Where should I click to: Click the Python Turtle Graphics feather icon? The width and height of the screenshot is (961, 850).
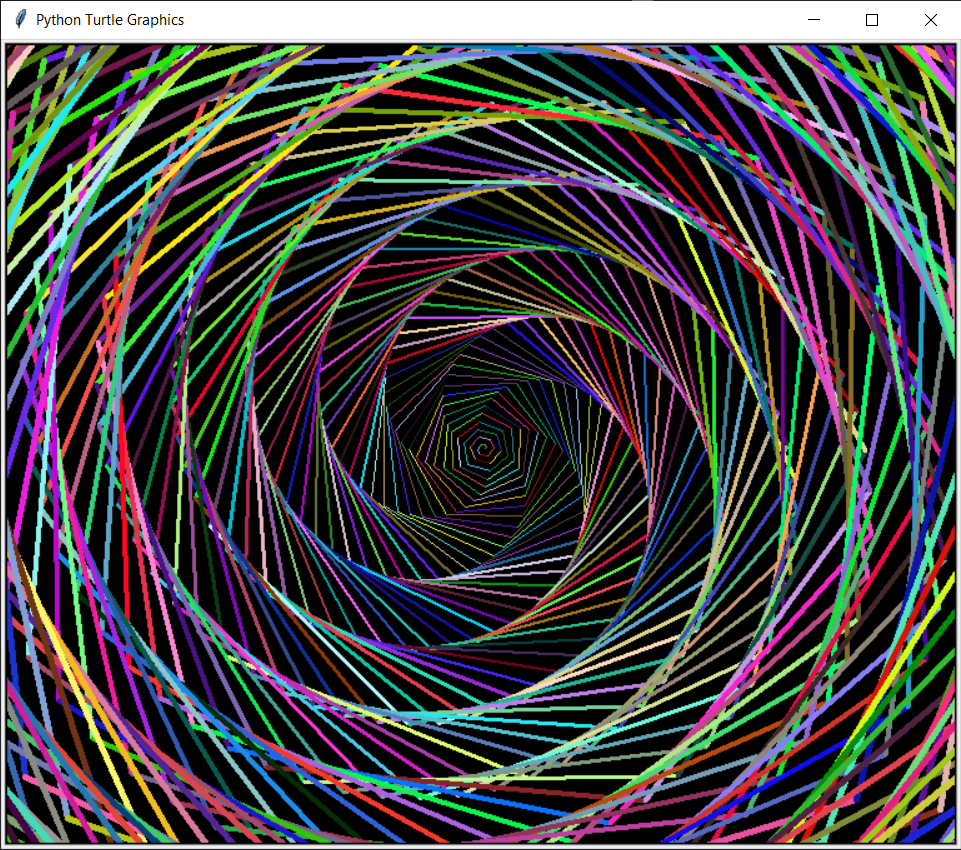pos(20,20)
